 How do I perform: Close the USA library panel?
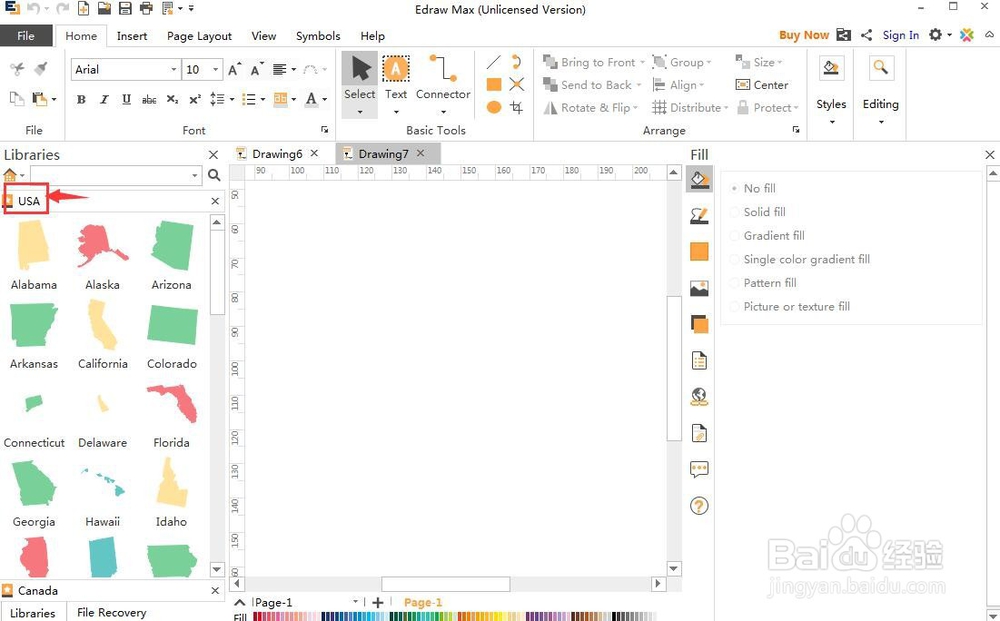click(215, 201)
